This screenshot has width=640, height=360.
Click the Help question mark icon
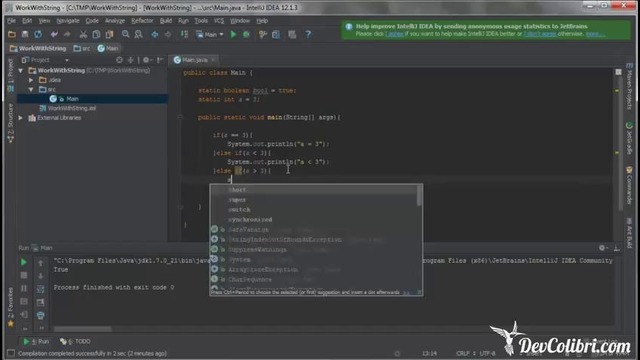click(308, 35)
